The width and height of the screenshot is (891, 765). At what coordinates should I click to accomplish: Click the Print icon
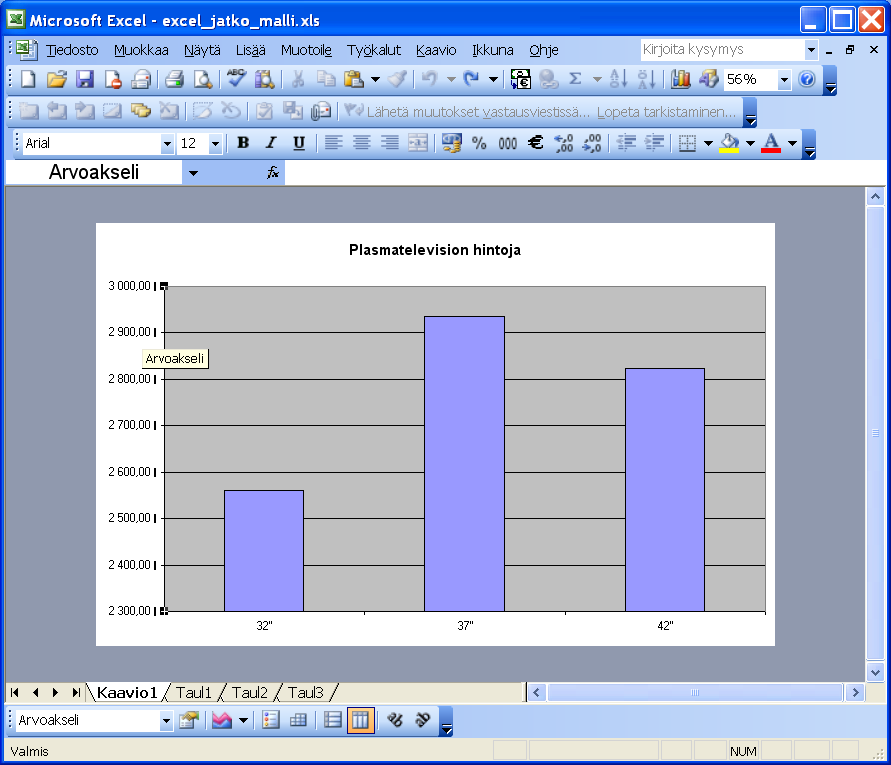click(174, 79)
